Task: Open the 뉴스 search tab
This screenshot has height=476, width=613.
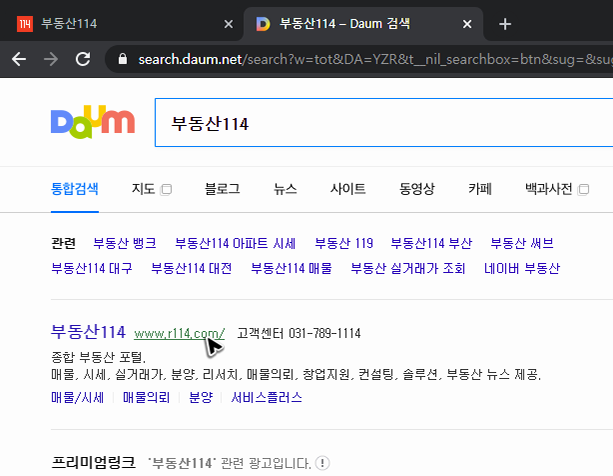Action: coord(285,189)
